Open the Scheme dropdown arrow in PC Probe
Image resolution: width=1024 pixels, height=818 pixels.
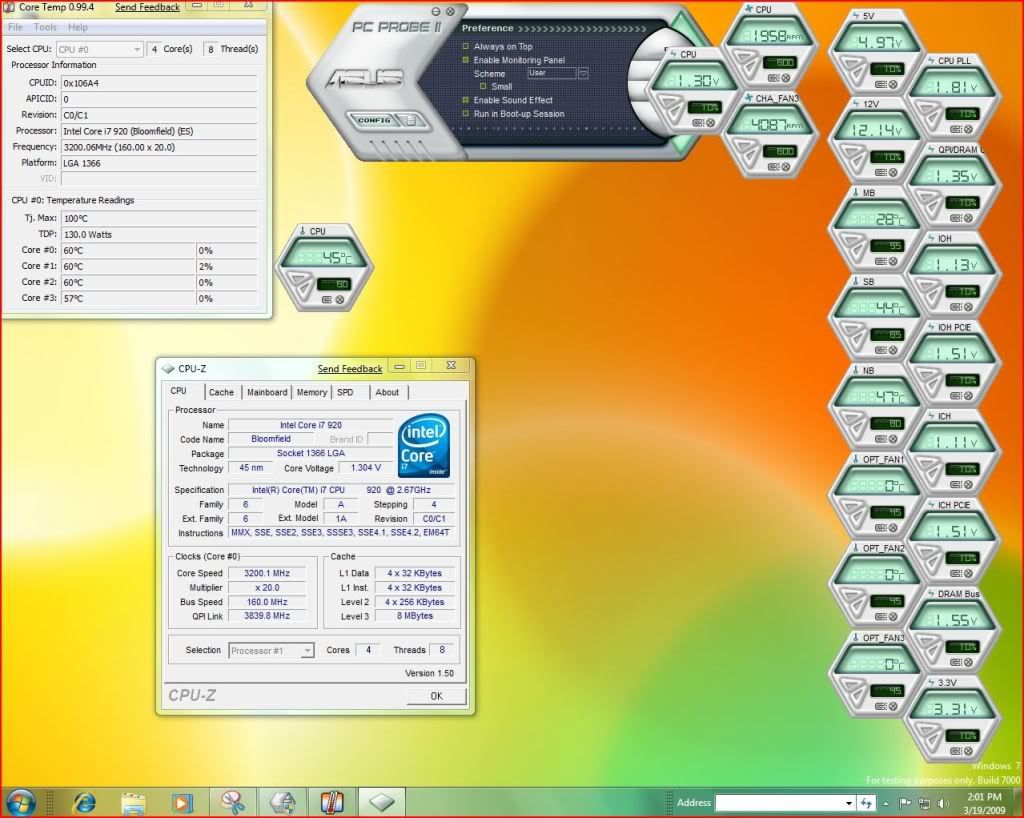[583, 74]
